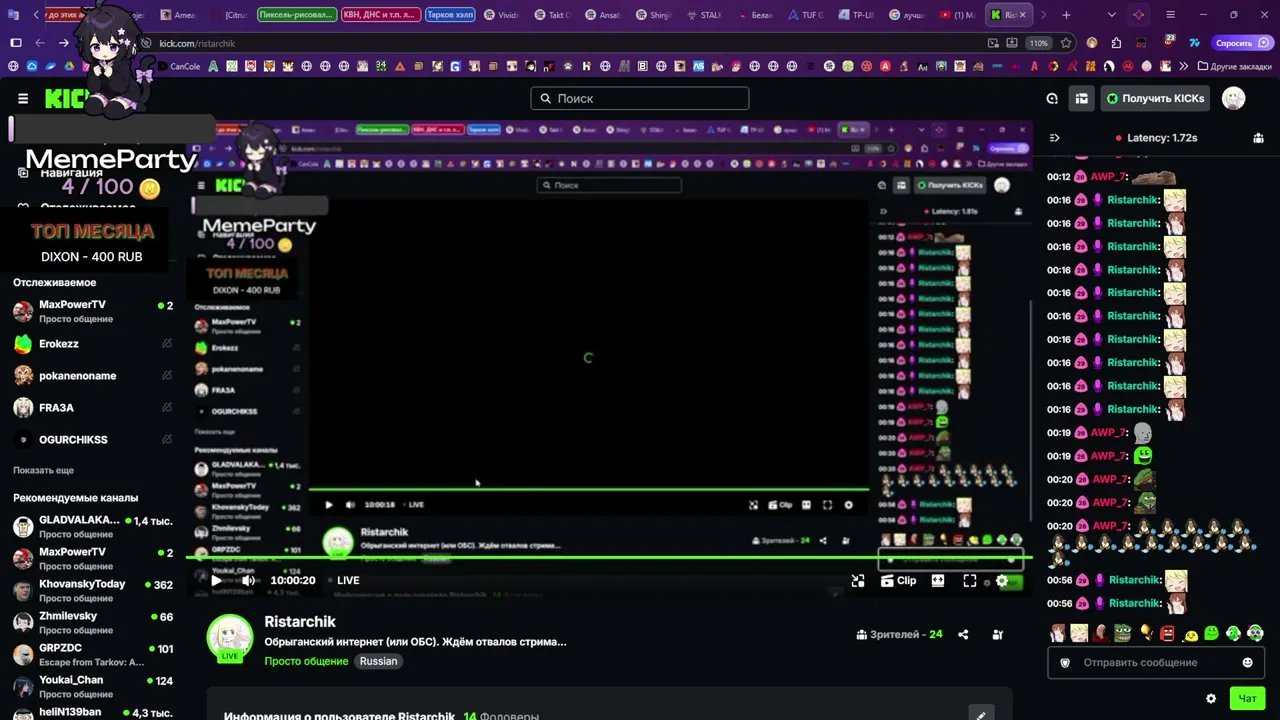Open the support headset icon in header
The height and width of the screenshot is (720, 1280).
(1052, 98)
